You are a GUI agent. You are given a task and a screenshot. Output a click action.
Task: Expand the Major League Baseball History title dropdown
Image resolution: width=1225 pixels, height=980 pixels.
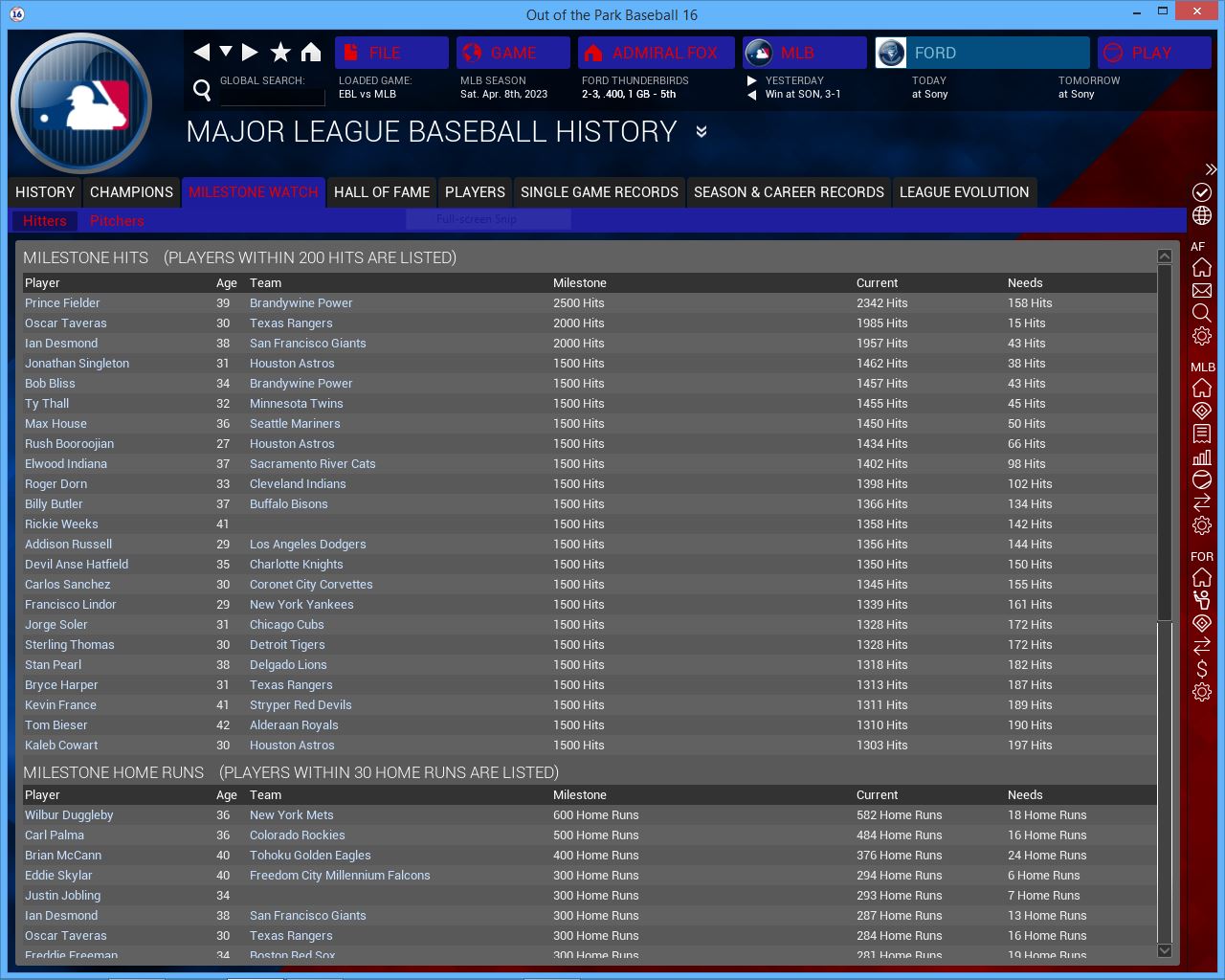click(702, 132)
